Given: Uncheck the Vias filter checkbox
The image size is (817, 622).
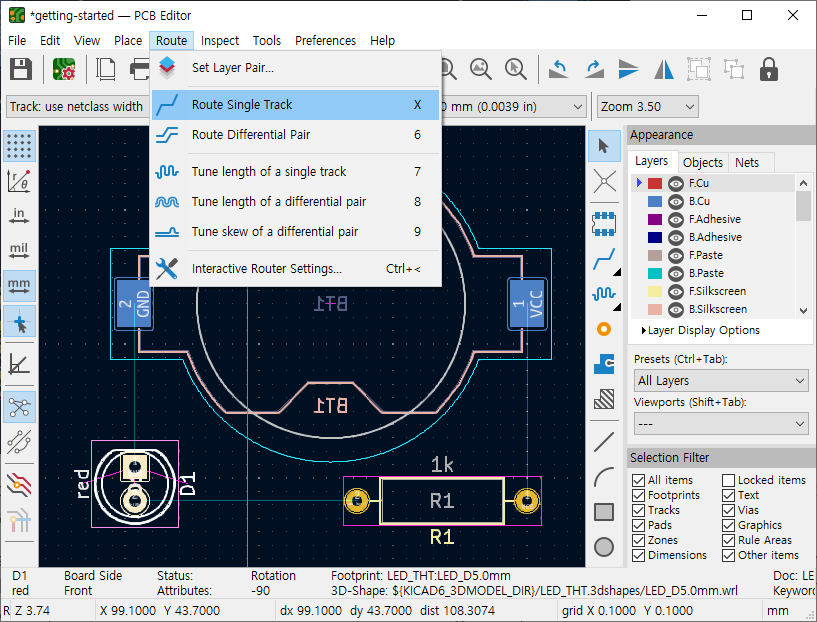Looking at the screenshot, I should (x=728, y=510).
